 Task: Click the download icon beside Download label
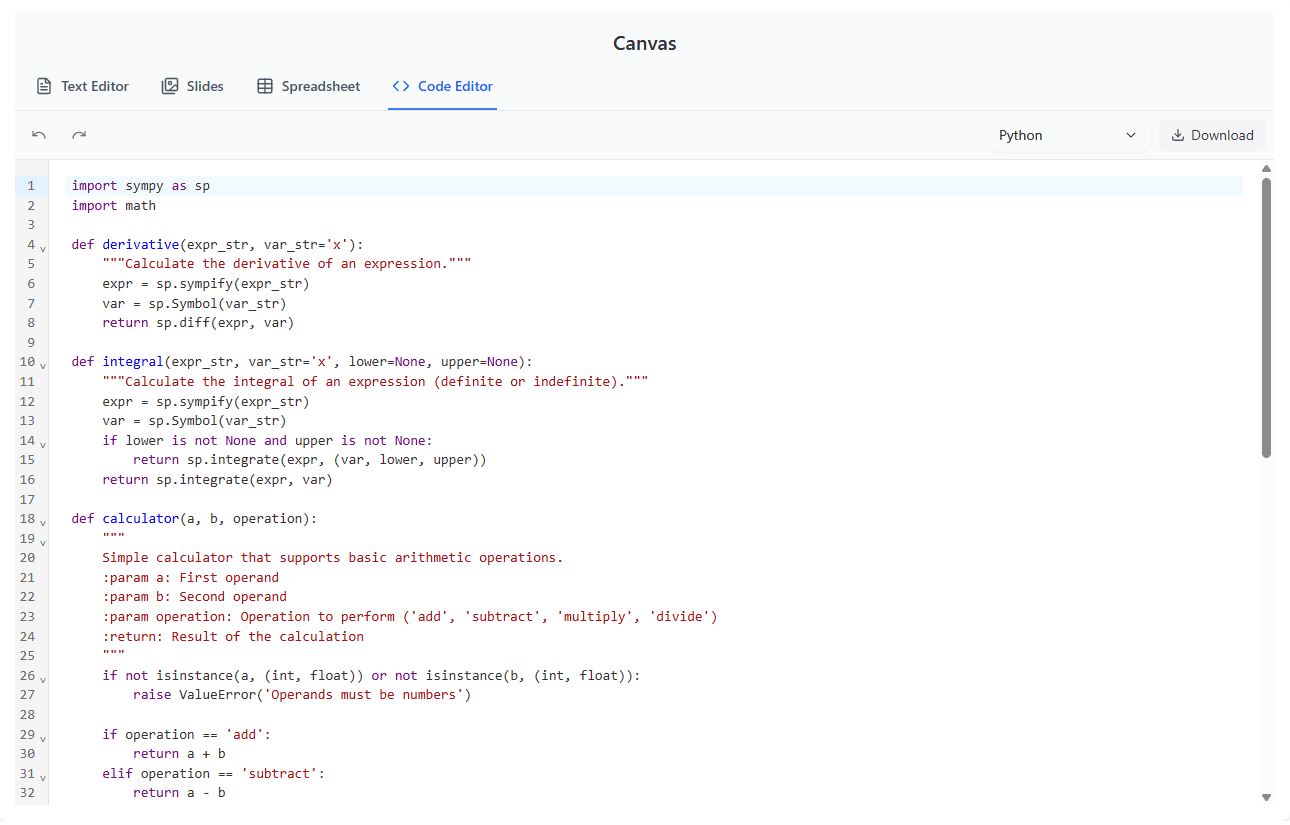[1177, 134]
